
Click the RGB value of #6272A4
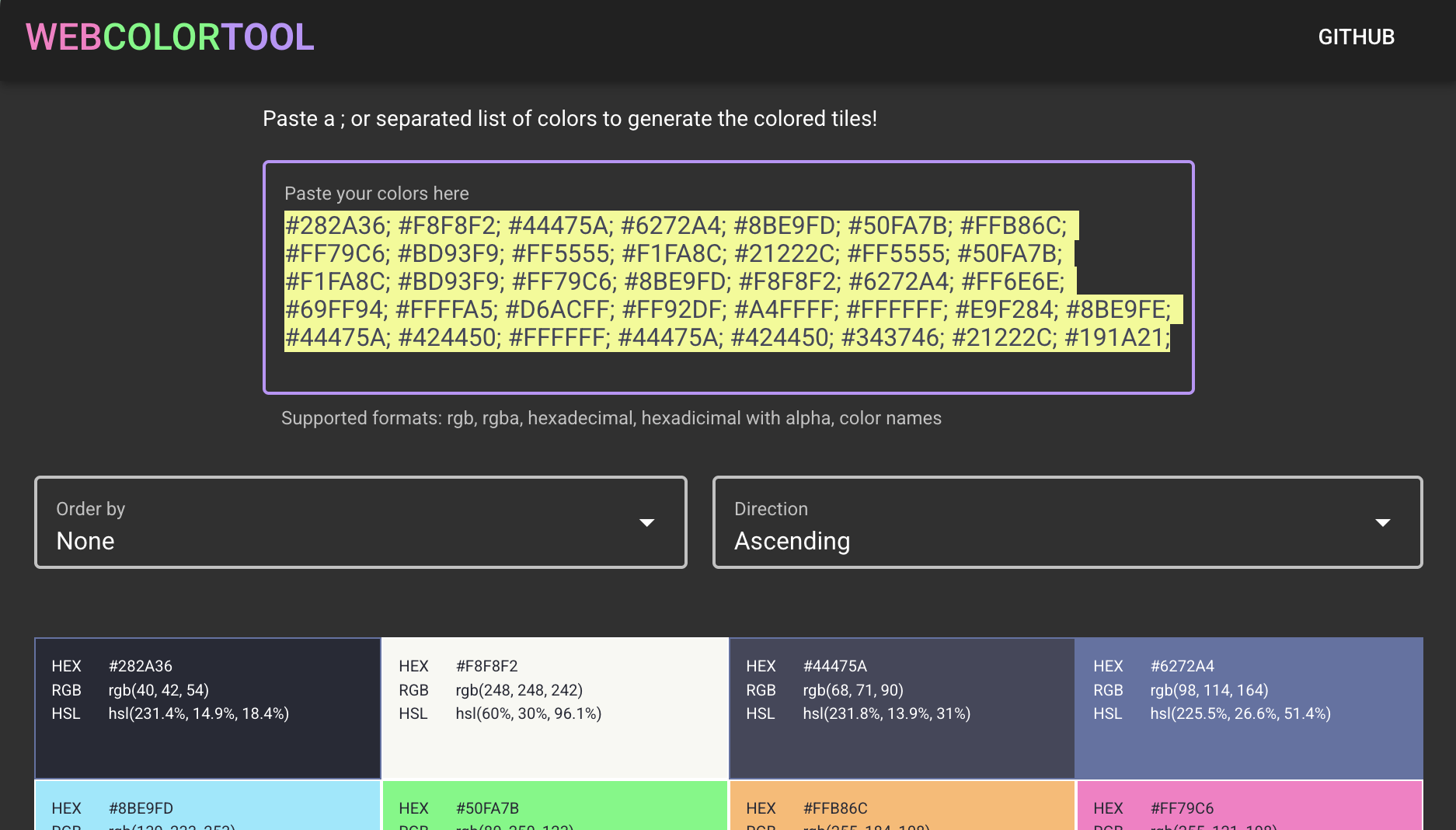tap(1208, 689)
